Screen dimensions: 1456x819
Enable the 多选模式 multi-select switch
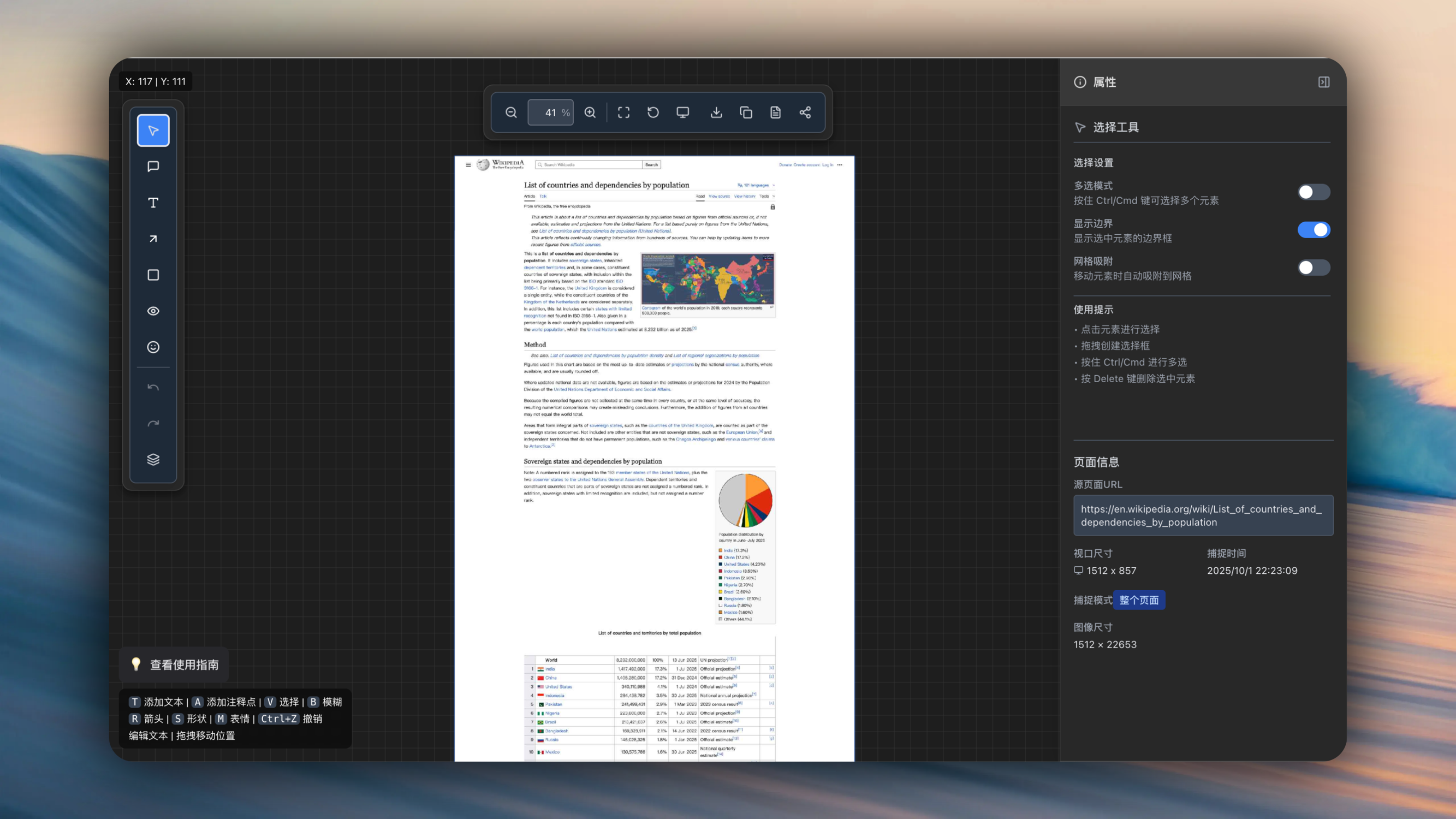click(1313, 192)
